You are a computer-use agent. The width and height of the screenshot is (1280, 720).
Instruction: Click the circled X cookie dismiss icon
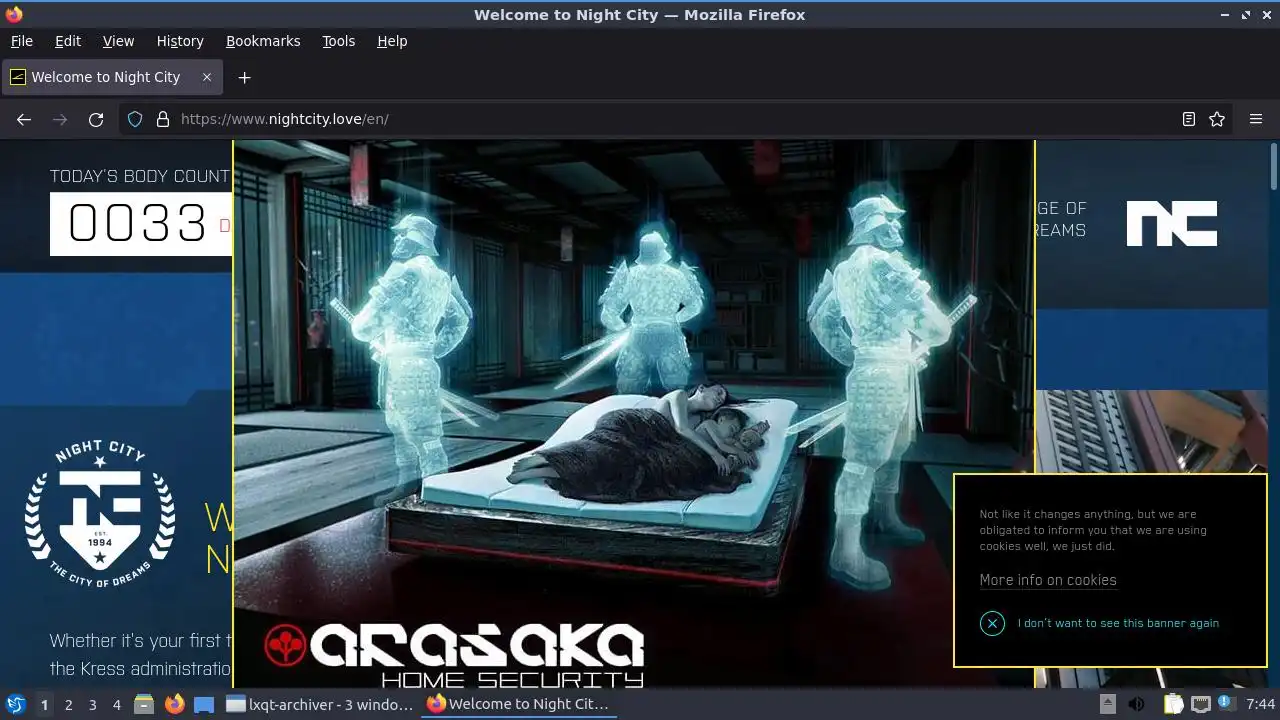(x=992, y=623)
